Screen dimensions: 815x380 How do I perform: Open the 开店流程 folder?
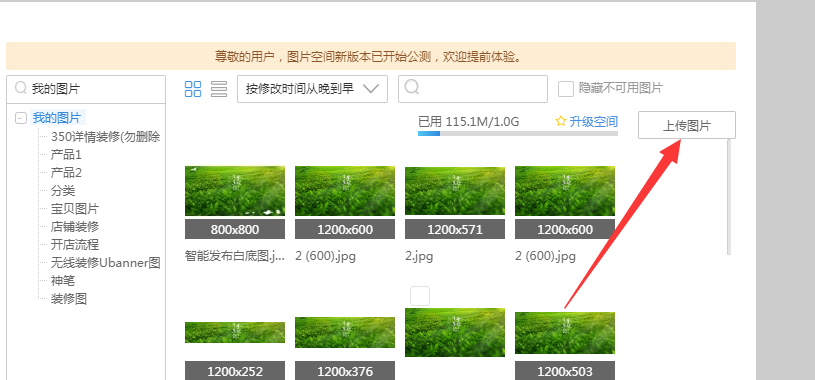click(75, 244)
